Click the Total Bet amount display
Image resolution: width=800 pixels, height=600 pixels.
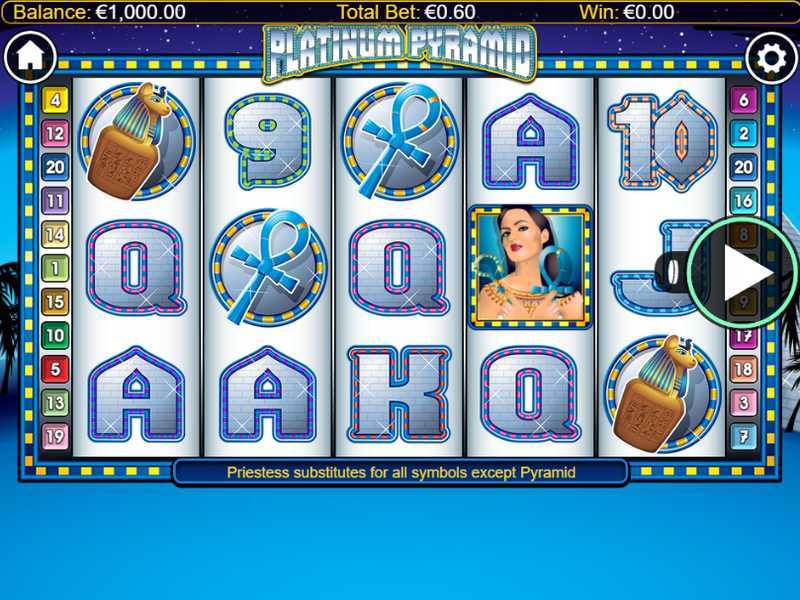pos(407,12)
